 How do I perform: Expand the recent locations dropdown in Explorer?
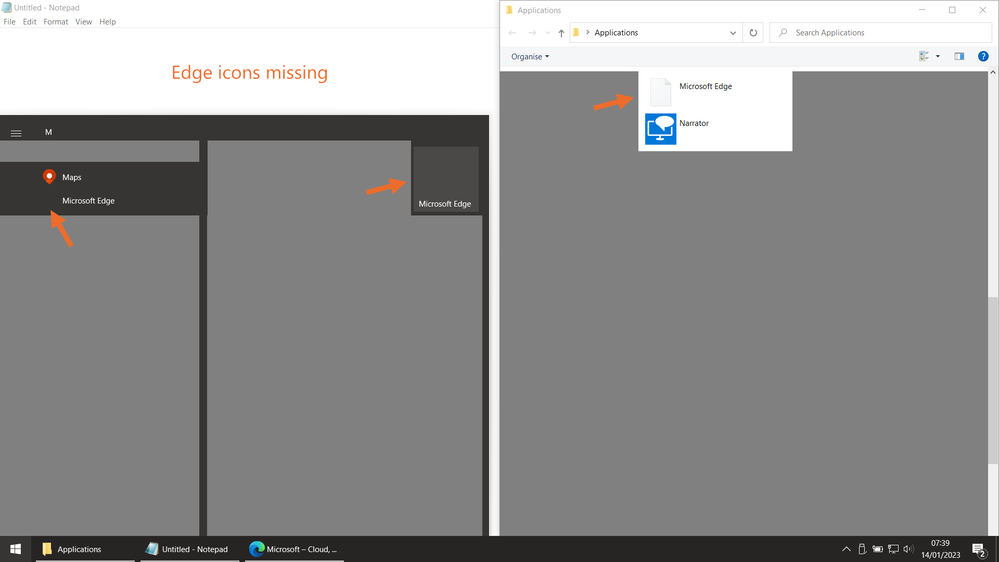pyautogui.click(x=548, y=33)
